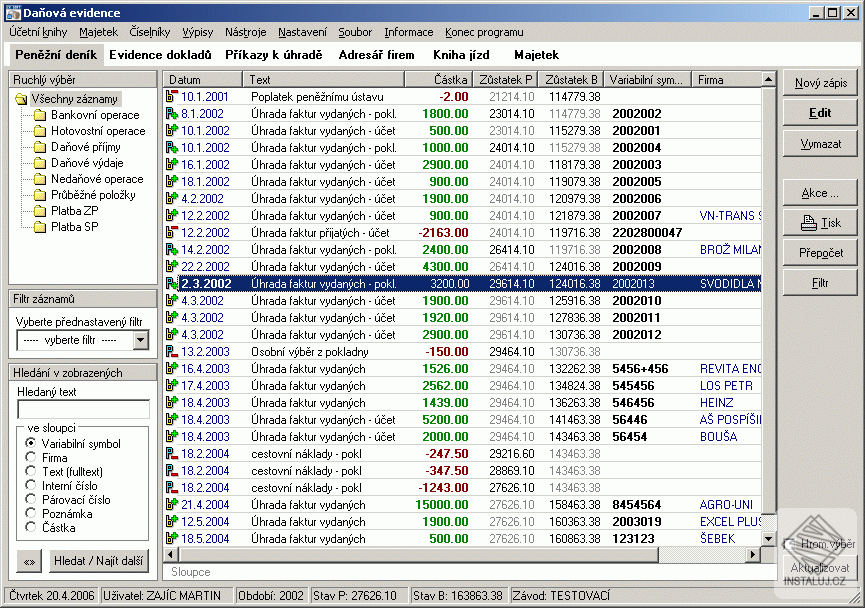Open the preset filter dropdown
This screenshot has width=865, height=608.
[140, 340]
